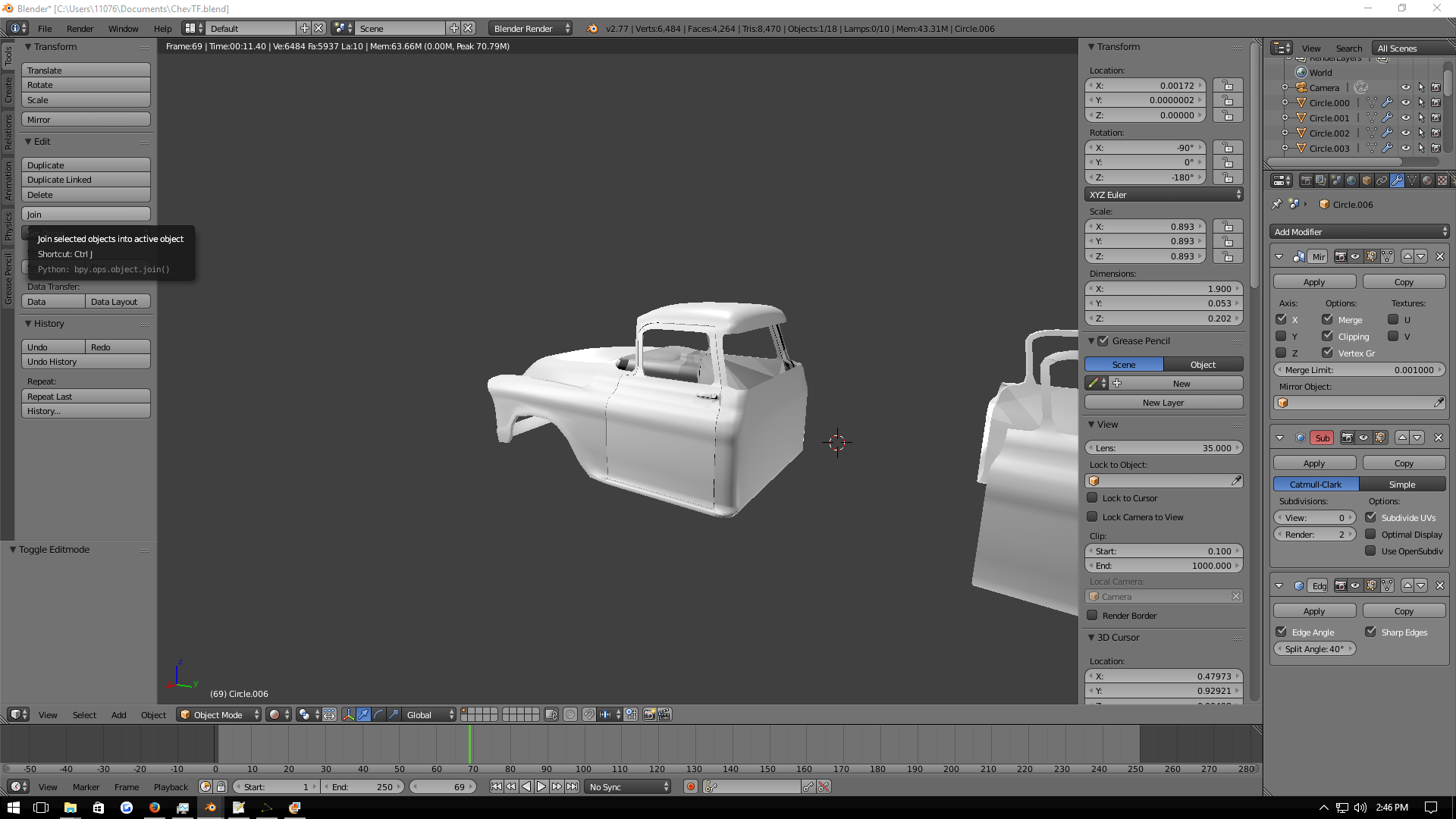Select the translate manipulator arrow icon
Screen dimensions: 1456x819
pos(363,715)
